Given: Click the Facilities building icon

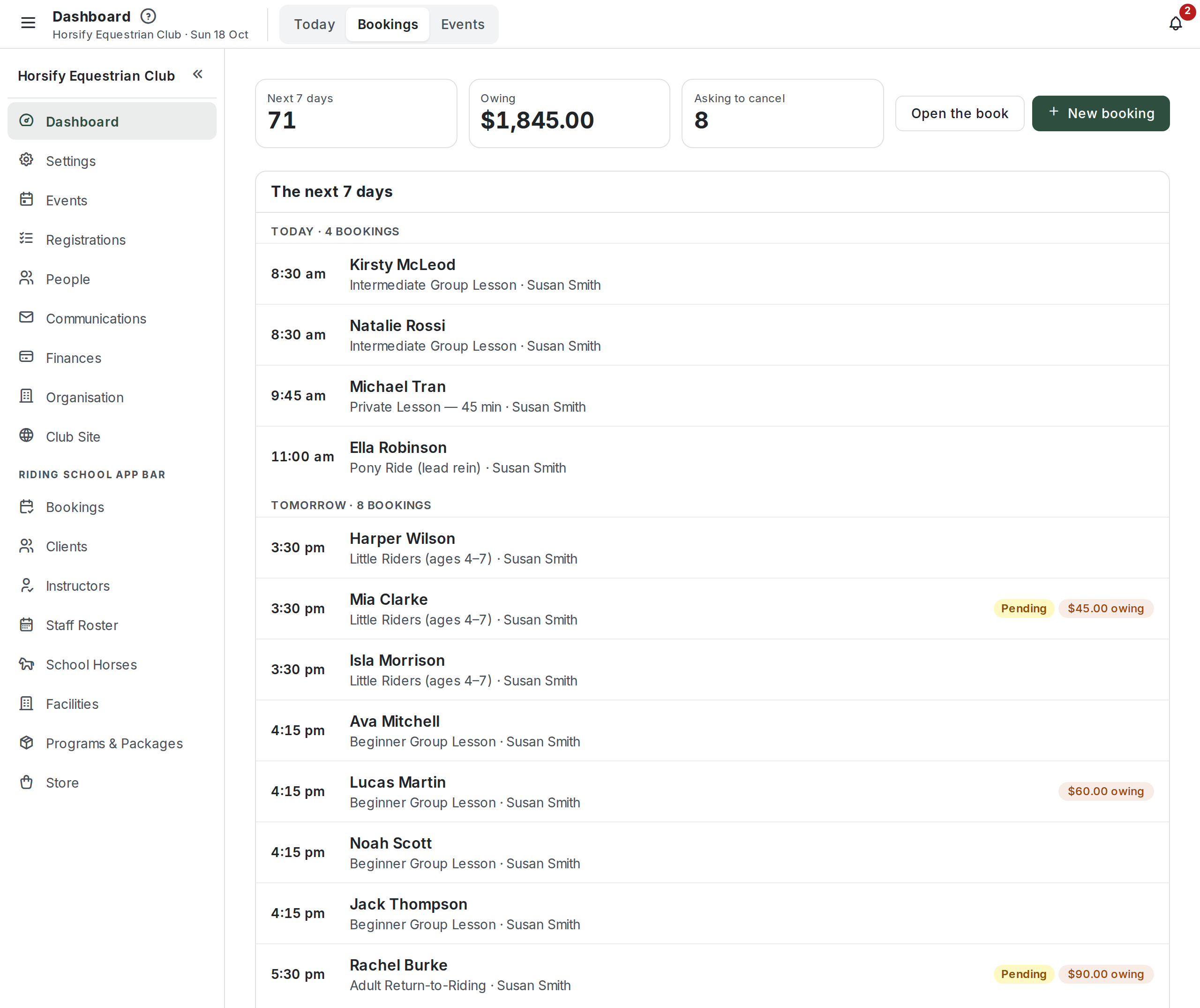Looking at the screenshot, I should (x=26, y=704).
